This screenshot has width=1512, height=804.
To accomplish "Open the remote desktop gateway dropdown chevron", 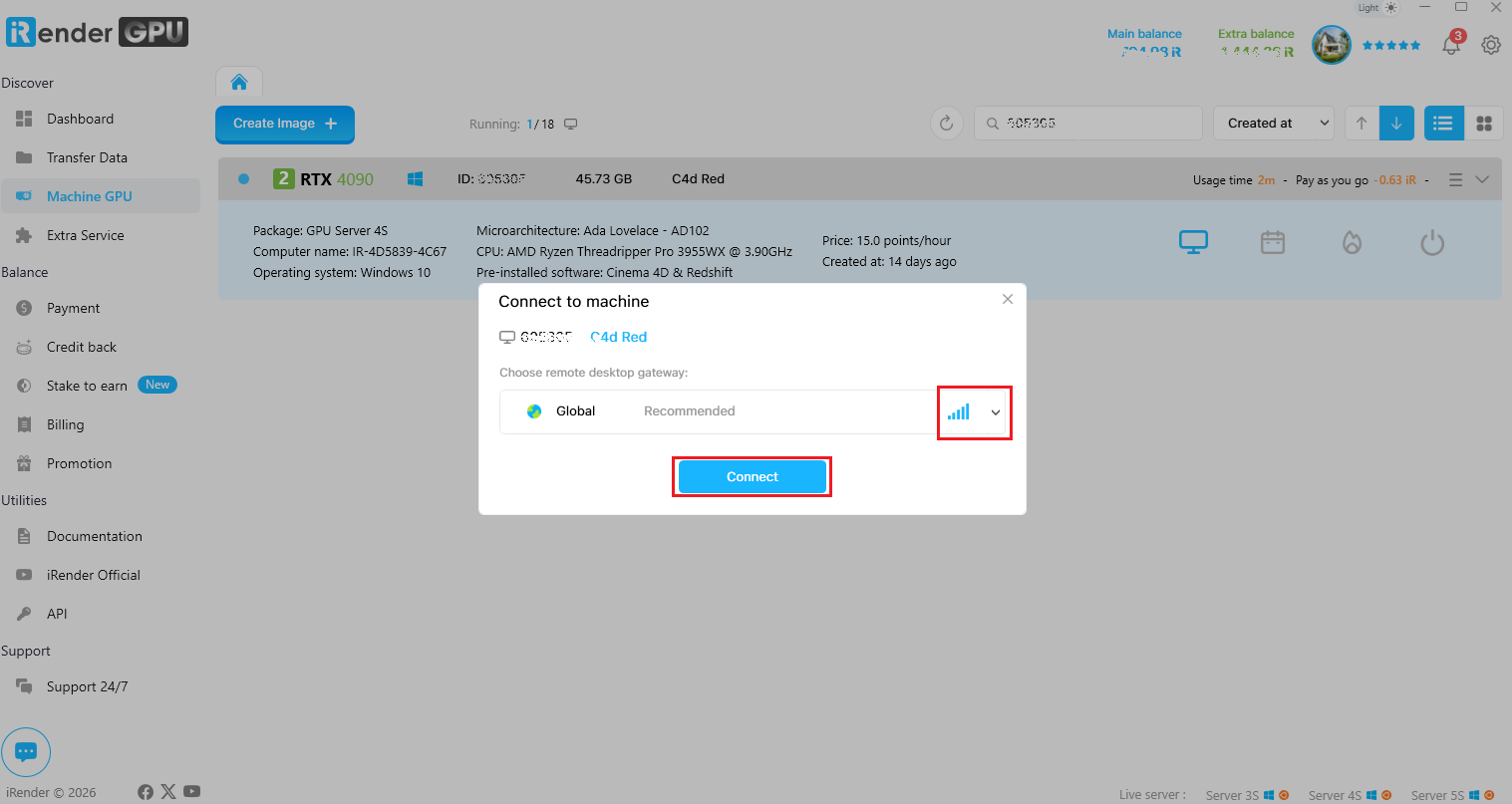I will (995, 412).
